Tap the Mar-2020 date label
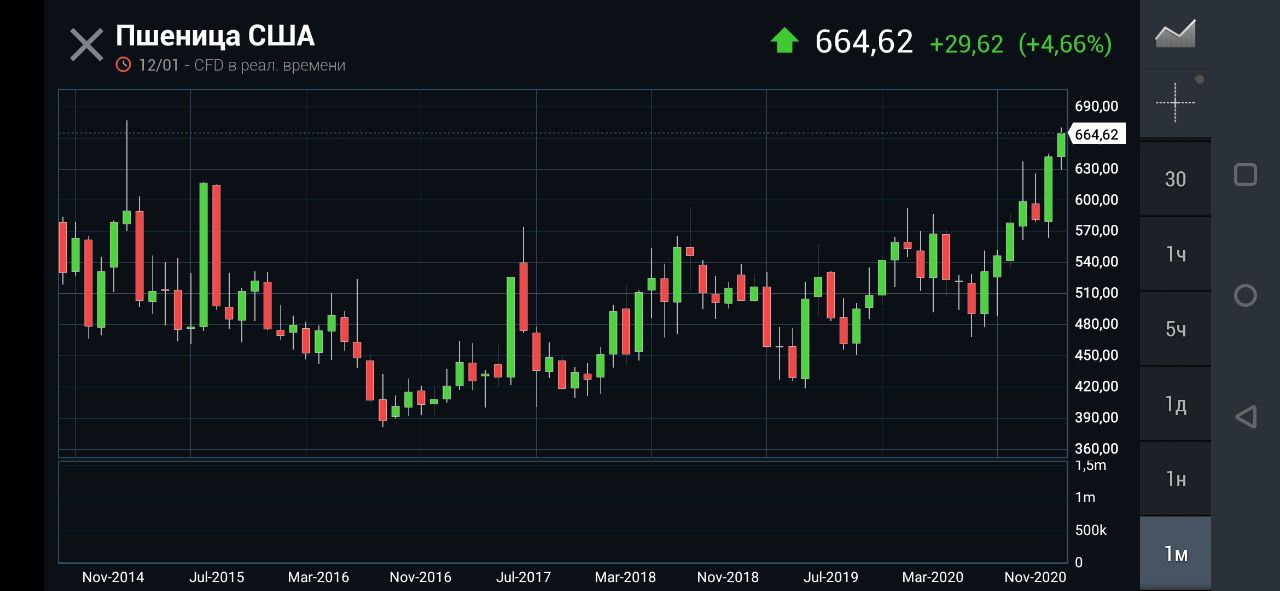This screenshot has width=1280, height=591. pos(933,577)
